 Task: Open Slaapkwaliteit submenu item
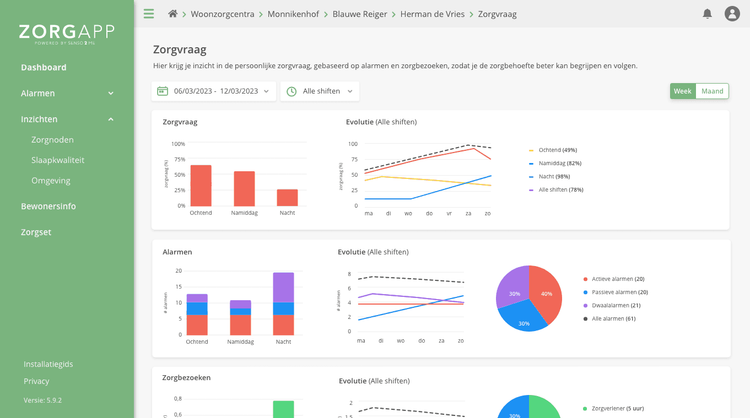tap(57, 160)
